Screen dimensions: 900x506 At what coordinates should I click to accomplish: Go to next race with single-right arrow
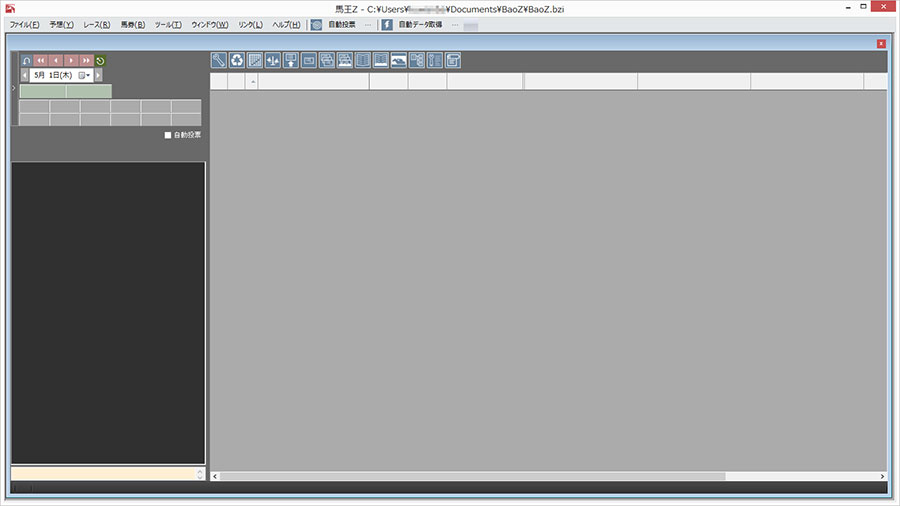71,60
